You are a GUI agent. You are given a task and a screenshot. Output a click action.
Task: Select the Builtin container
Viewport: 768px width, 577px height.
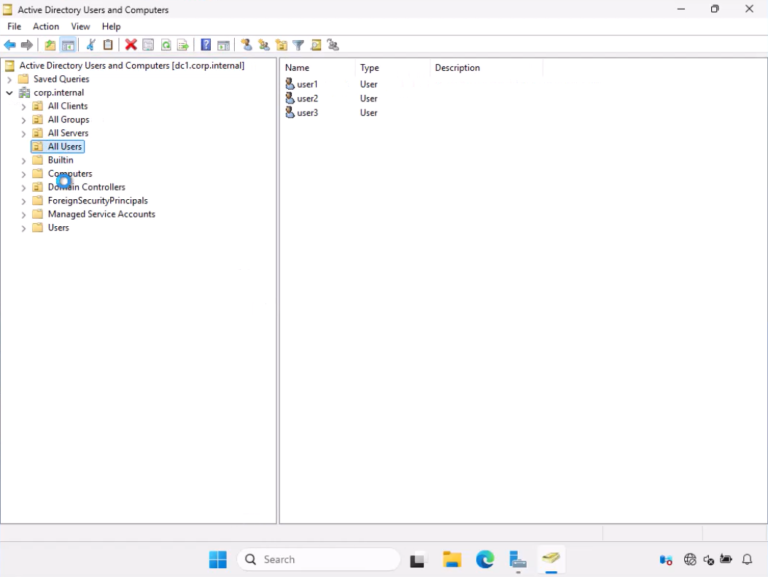click(60, 160)
